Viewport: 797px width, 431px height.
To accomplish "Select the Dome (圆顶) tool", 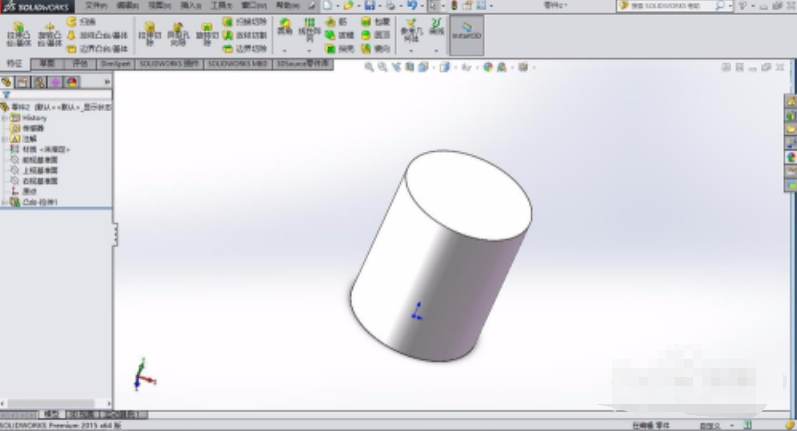I will (375, 35).
